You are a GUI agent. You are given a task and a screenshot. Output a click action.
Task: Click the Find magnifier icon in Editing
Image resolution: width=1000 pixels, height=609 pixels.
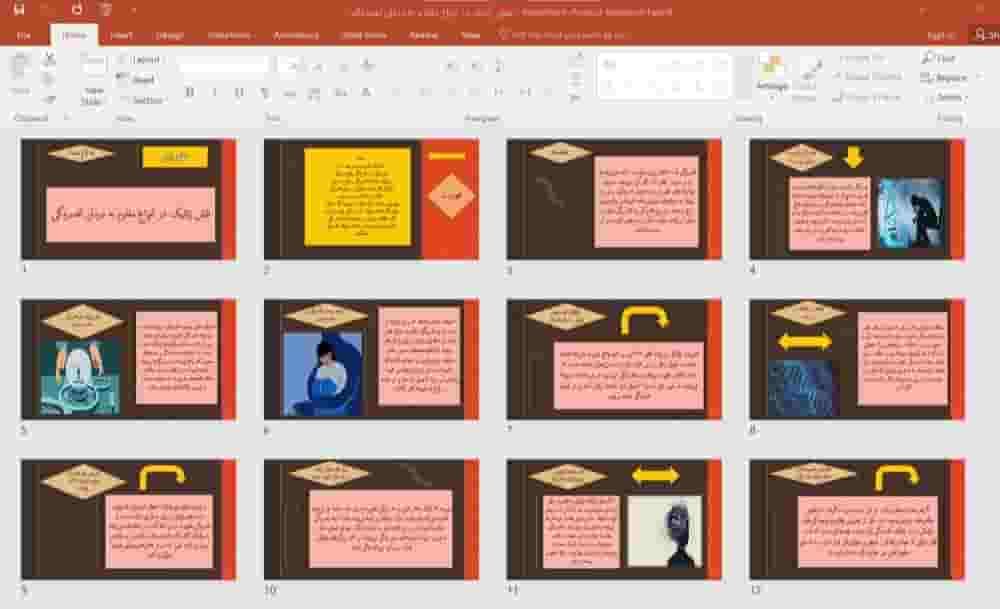[928, 58]
